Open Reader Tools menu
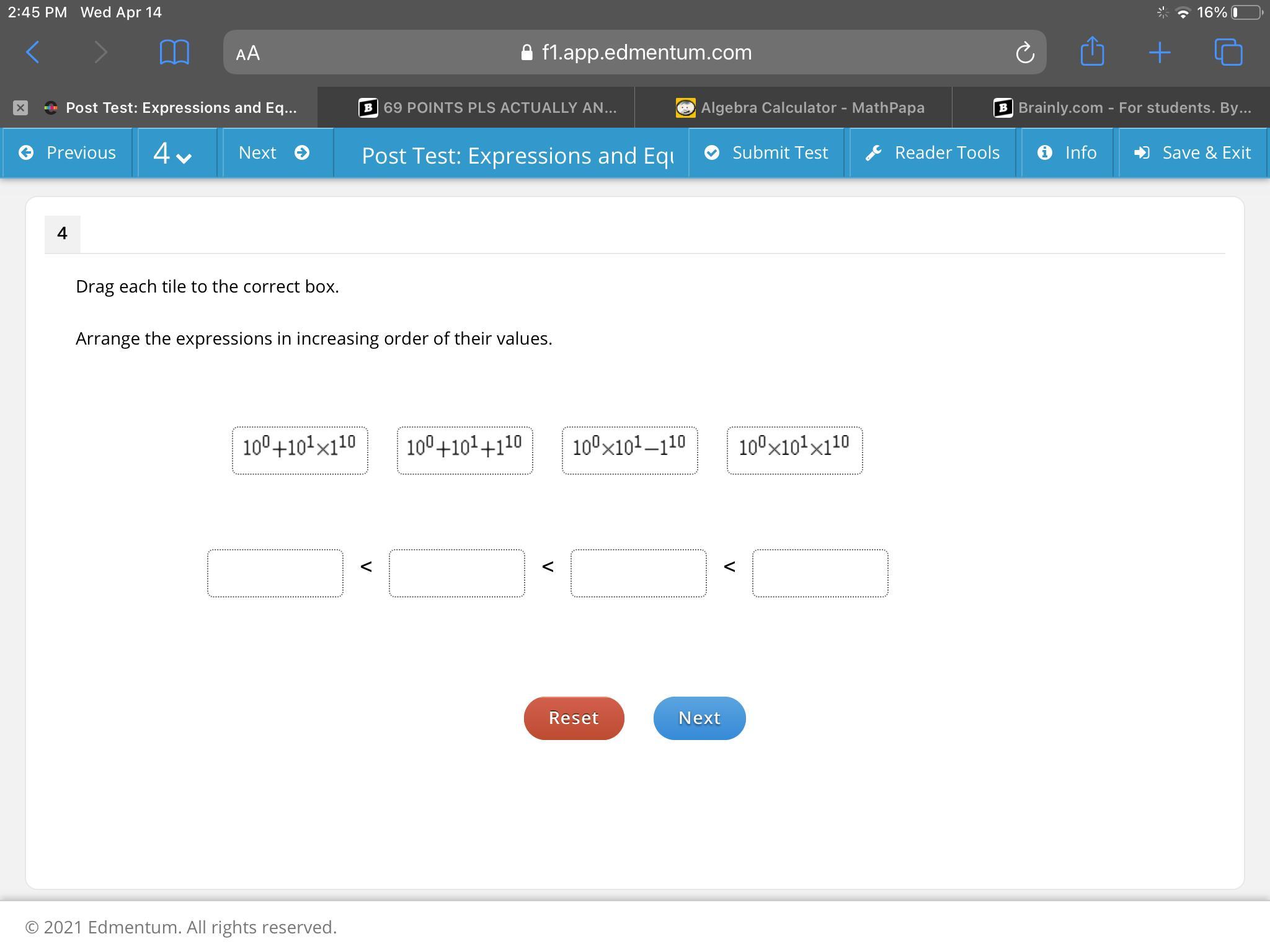 point(932,153)
